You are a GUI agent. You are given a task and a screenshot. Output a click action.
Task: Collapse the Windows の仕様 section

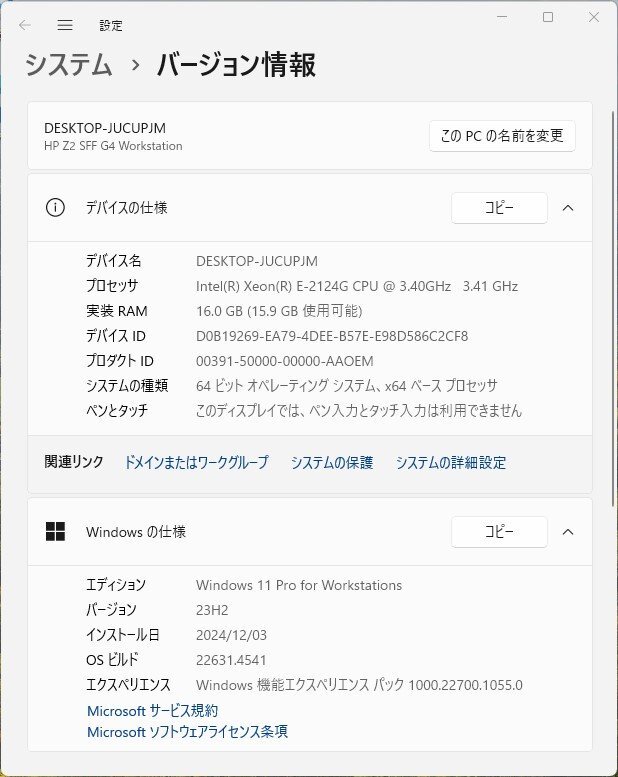click(x=568, y=532)
